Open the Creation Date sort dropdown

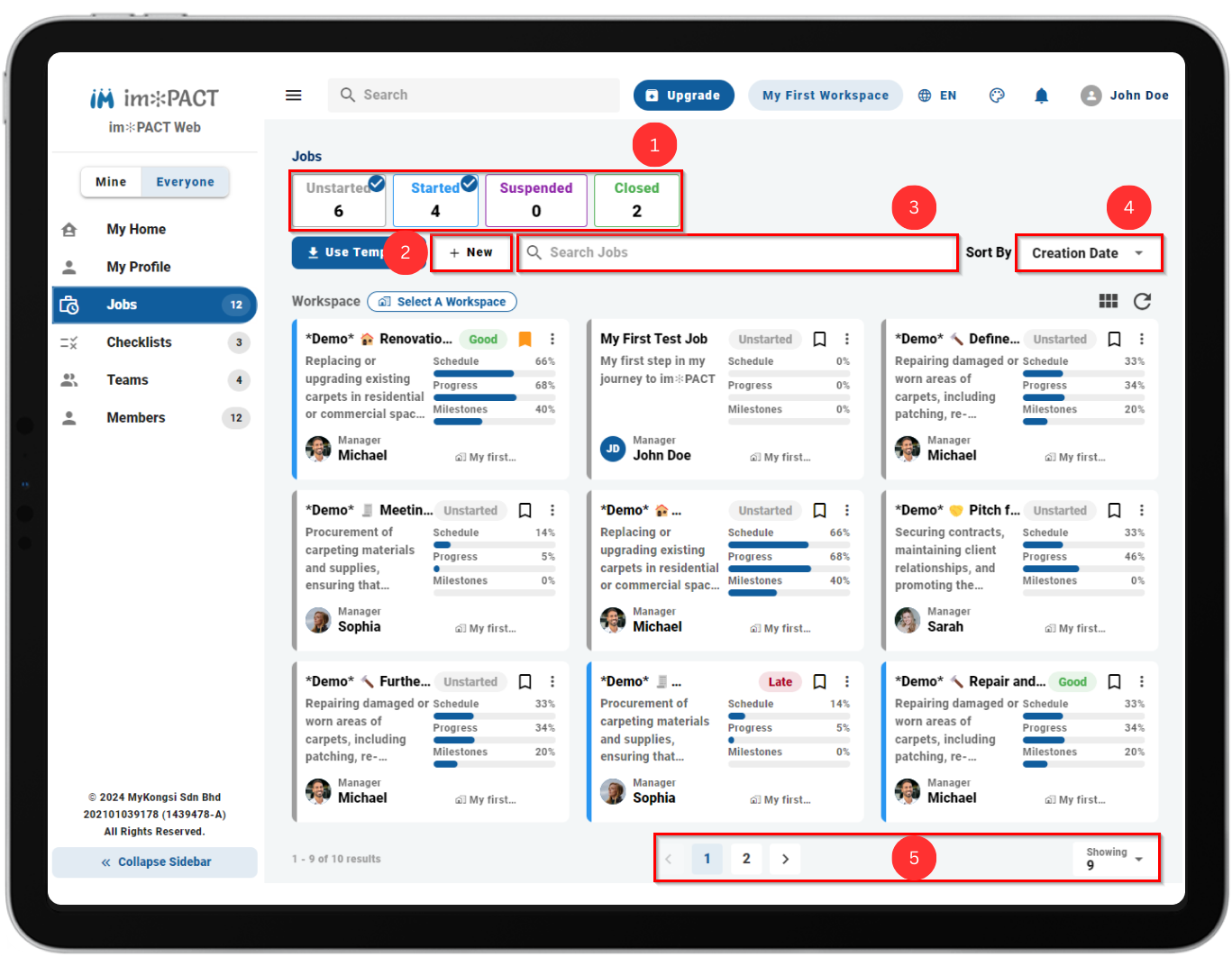(x=1089, y=253)
